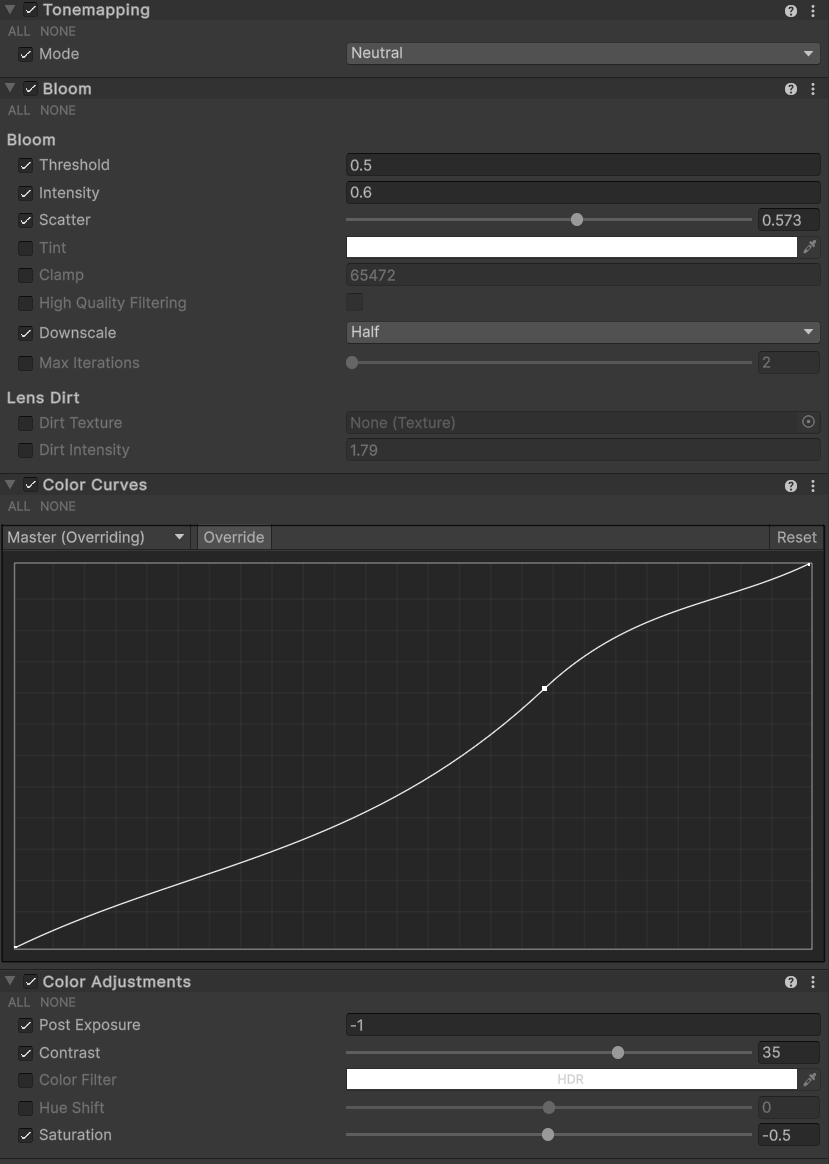Open the Tonemapping more options menu

[x=813, y=10]
